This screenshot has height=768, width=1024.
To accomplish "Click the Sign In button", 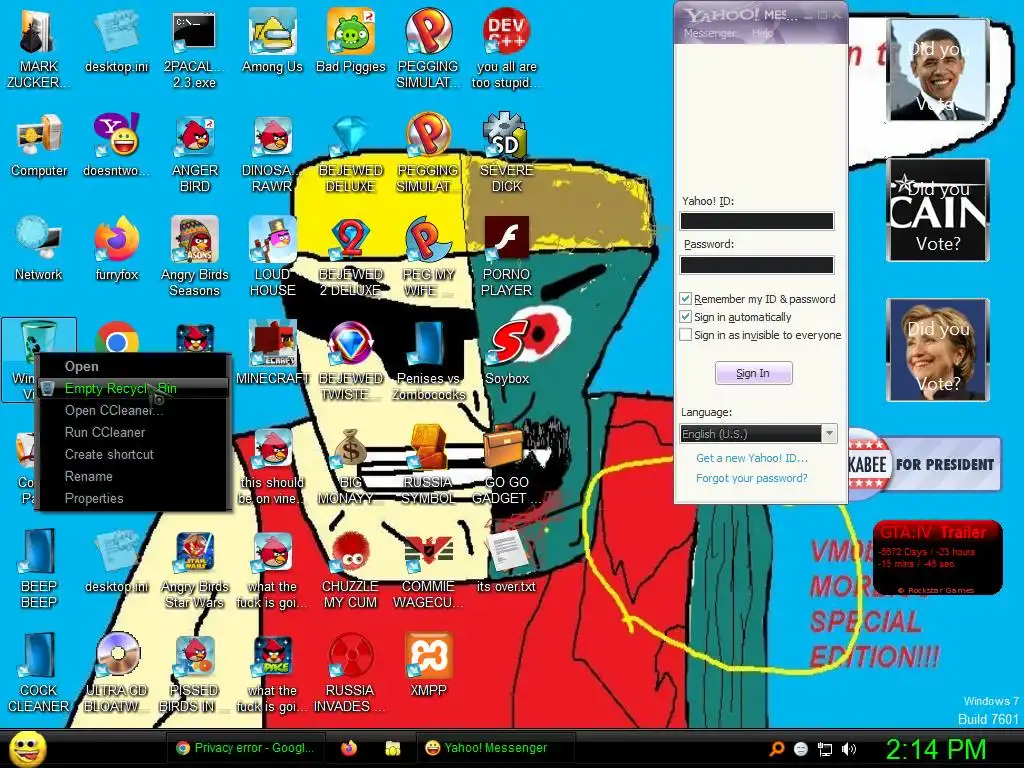I will pos(753,373).
